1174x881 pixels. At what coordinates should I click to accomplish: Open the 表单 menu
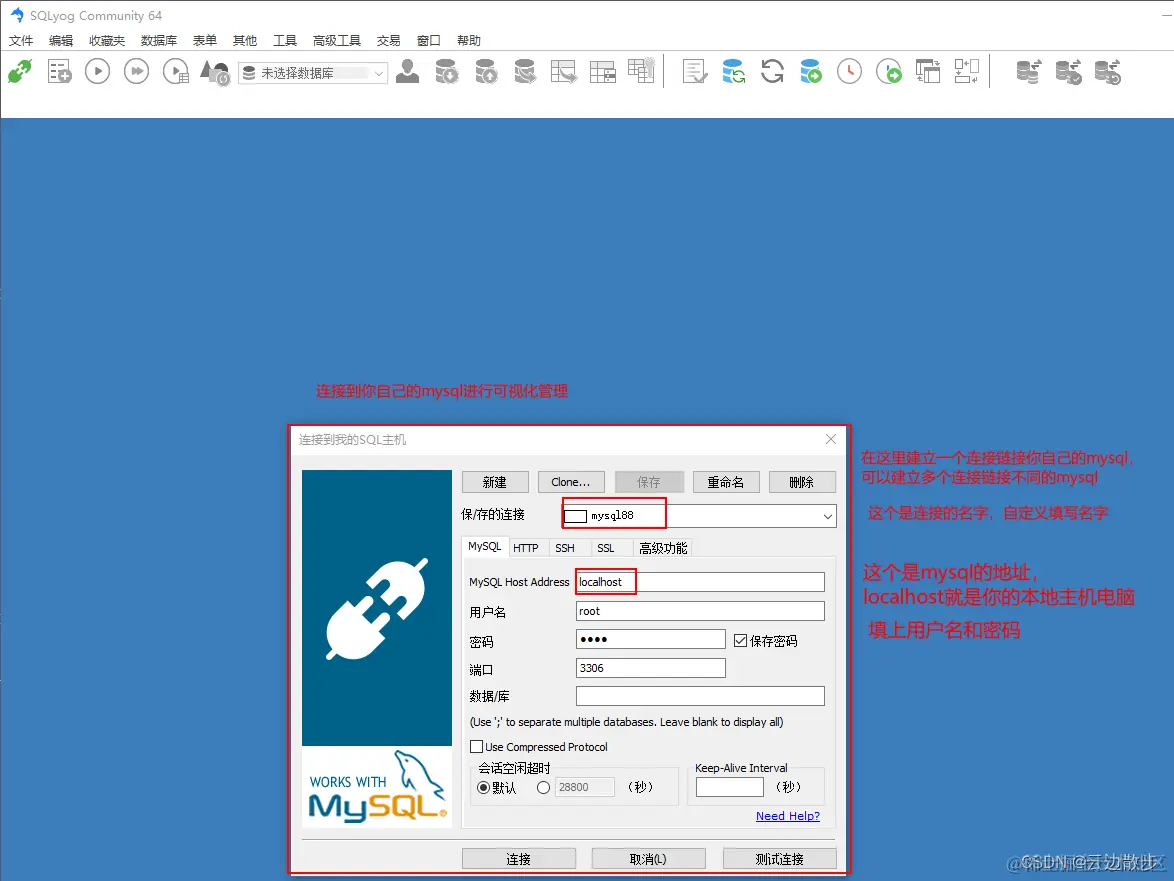click(204, 40)
